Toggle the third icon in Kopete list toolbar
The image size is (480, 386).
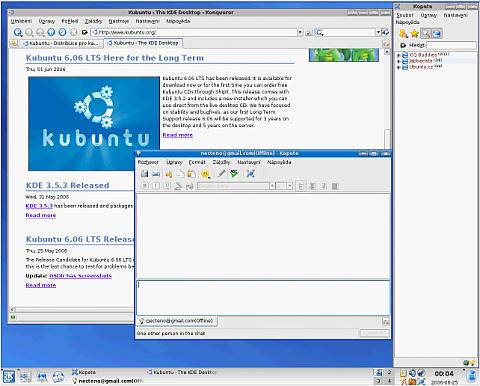point(426,33)
